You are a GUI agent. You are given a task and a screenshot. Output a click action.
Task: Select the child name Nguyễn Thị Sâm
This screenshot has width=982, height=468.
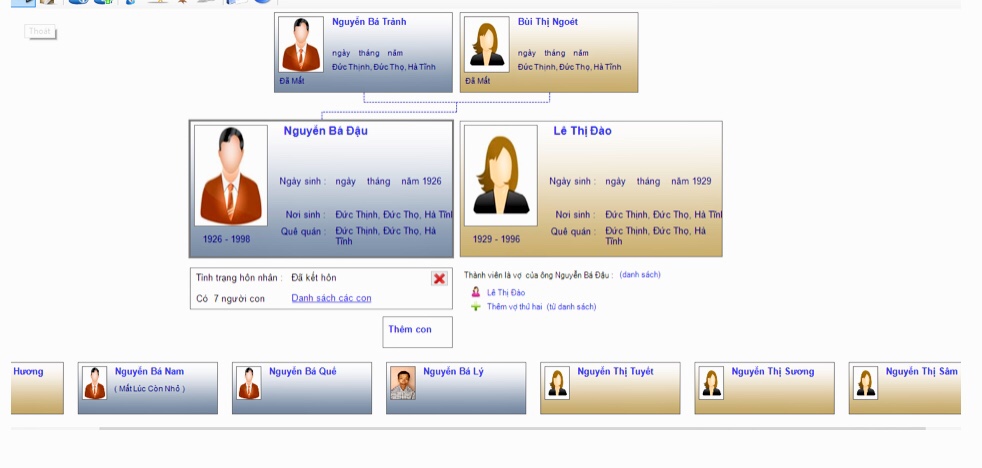click(x=921, y=372)
